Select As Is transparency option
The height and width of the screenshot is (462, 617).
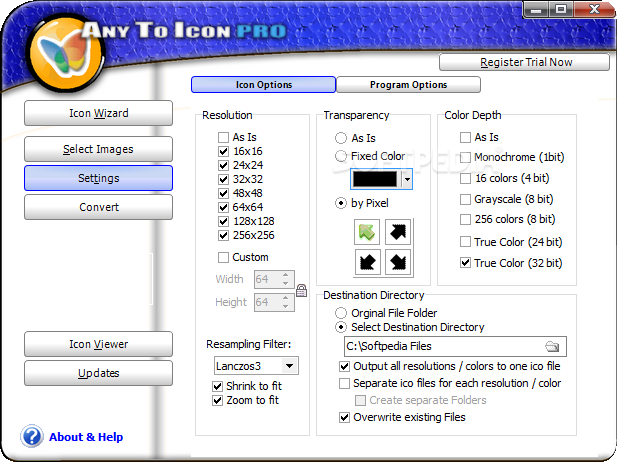341,138
